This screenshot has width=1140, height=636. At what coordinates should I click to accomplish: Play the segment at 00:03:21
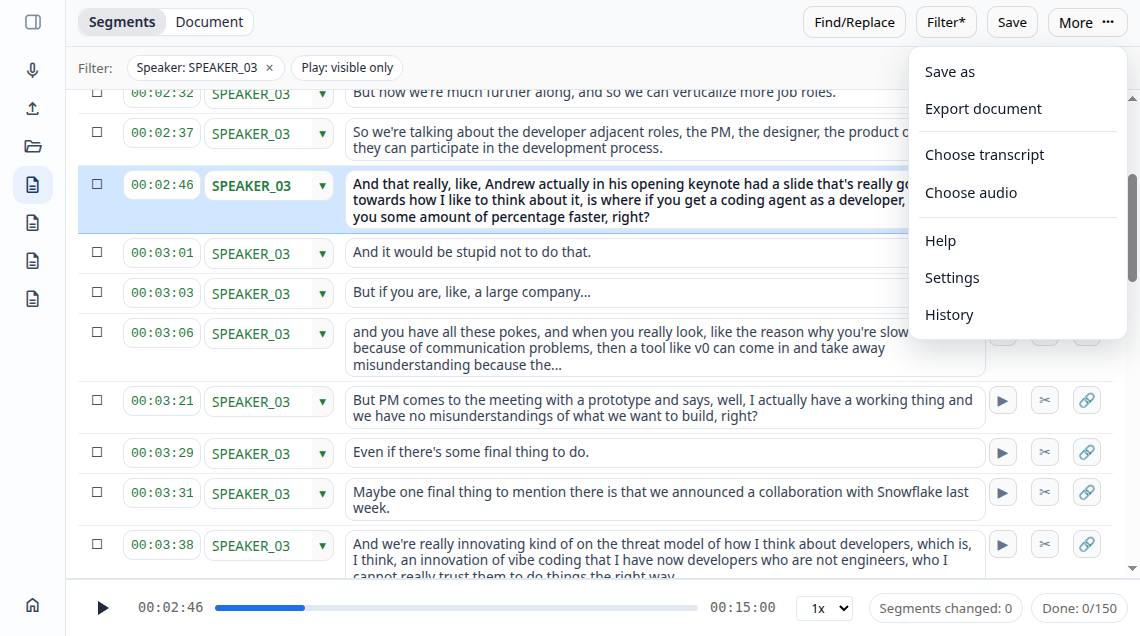point(1003,400)
